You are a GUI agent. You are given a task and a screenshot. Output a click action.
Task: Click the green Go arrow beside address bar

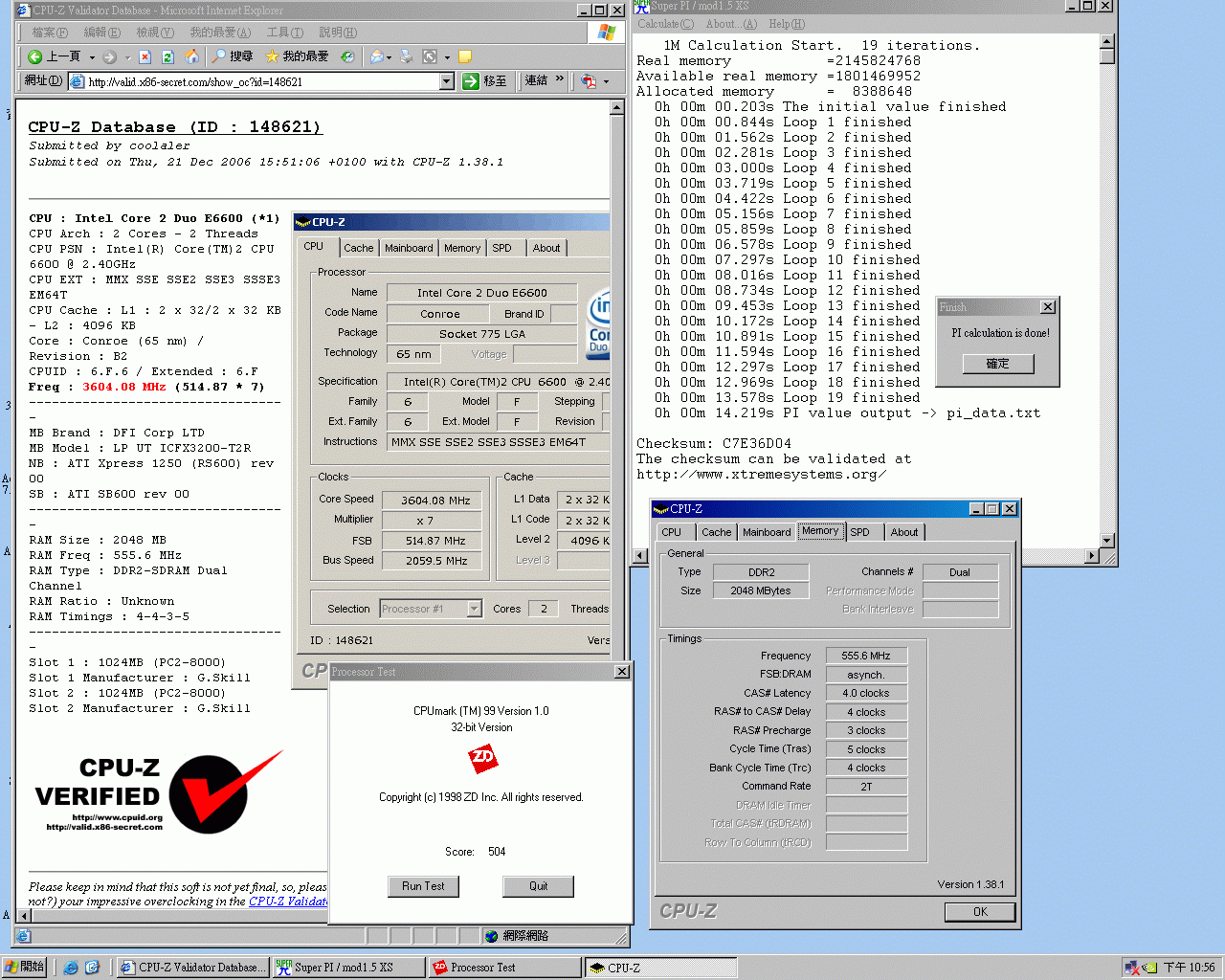[x=471, y=81]
